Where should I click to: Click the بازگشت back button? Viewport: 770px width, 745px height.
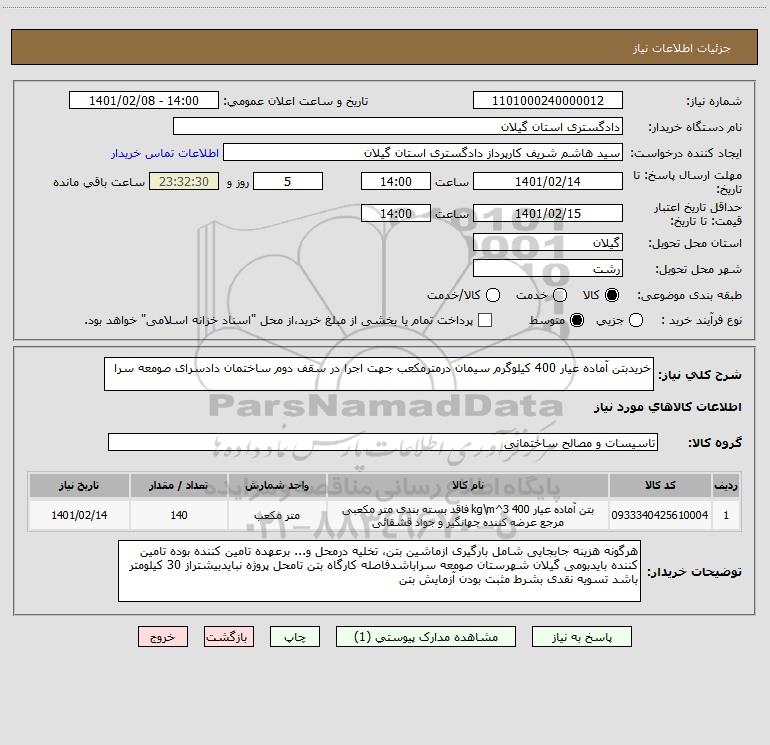[x=229, y=637]
